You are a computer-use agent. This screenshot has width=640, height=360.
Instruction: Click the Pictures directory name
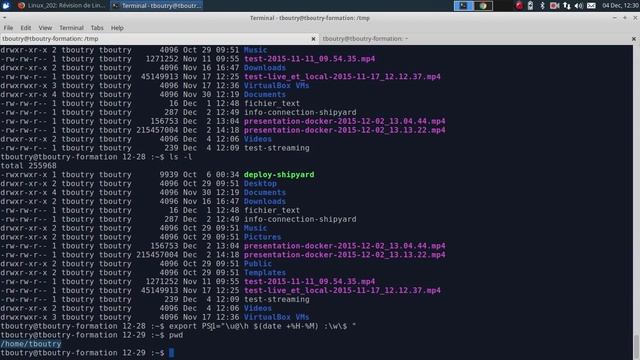tap(262, 237)
